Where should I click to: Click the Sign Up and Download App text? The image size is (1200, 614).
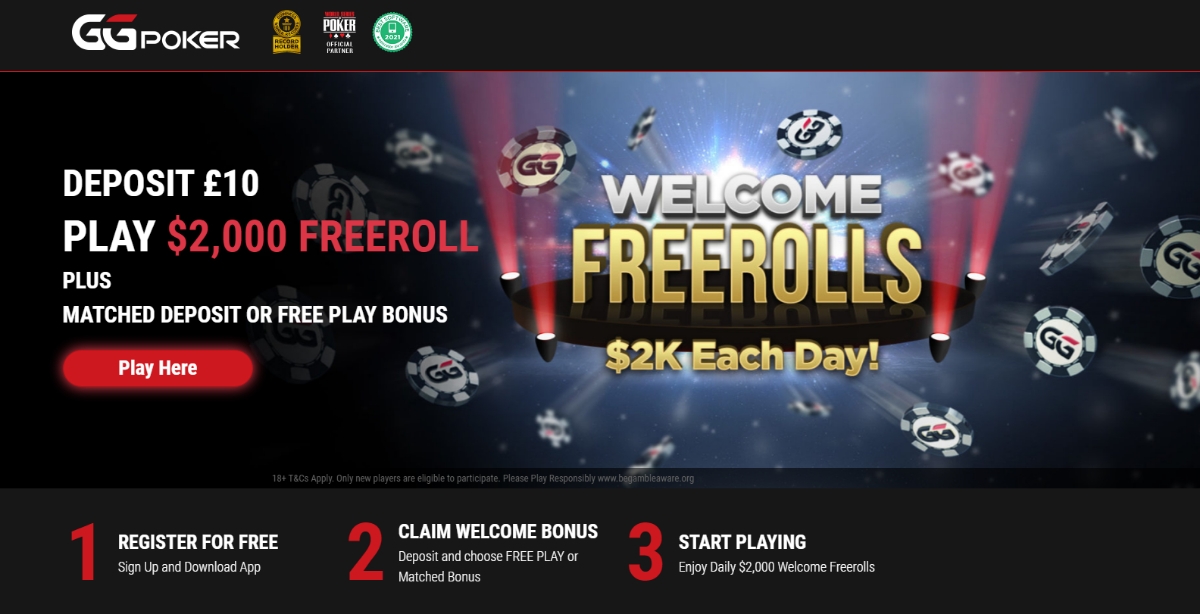[x=189, y=567]
